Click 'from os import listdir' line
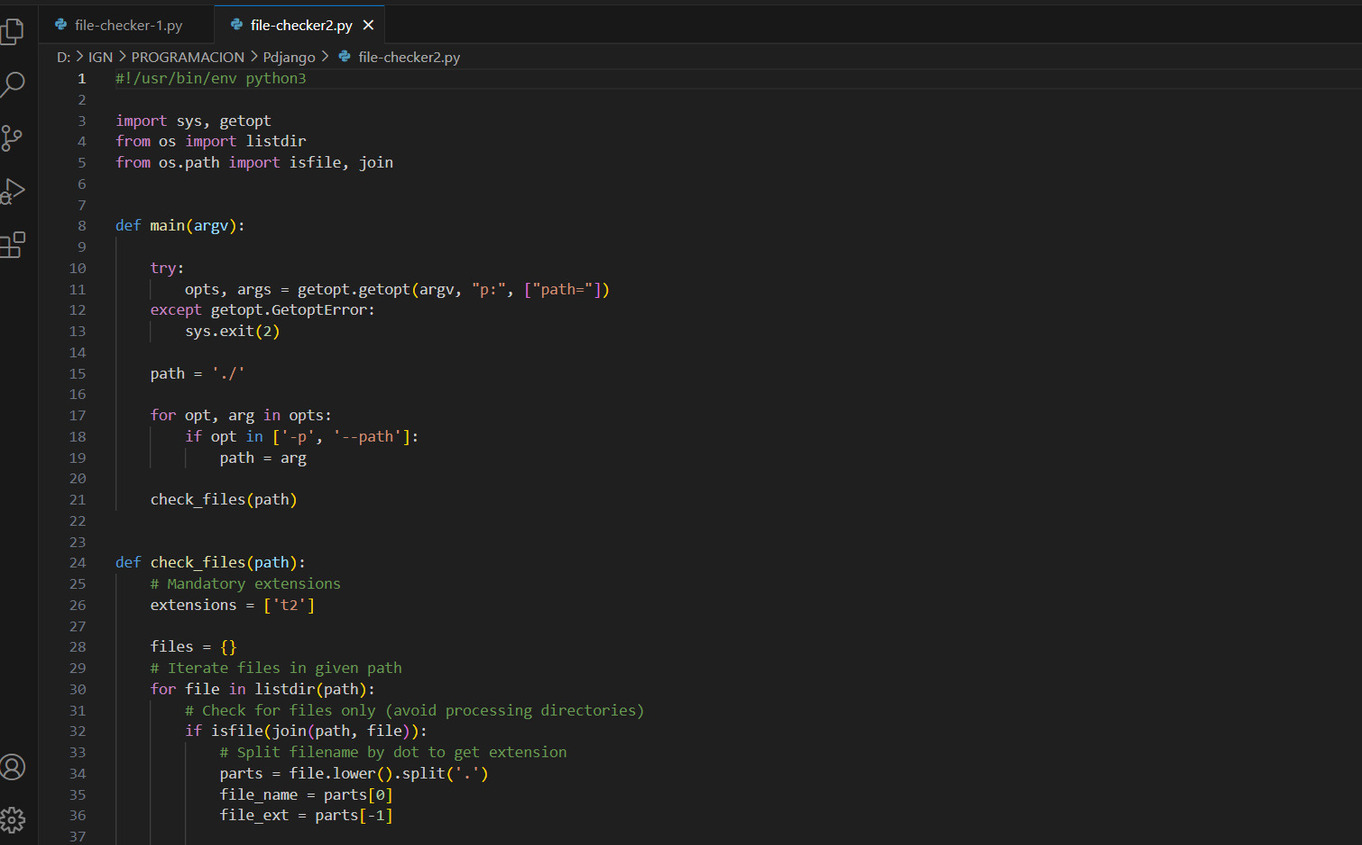The width and height of the screenshot is (1362, 845). coord(211,142)
